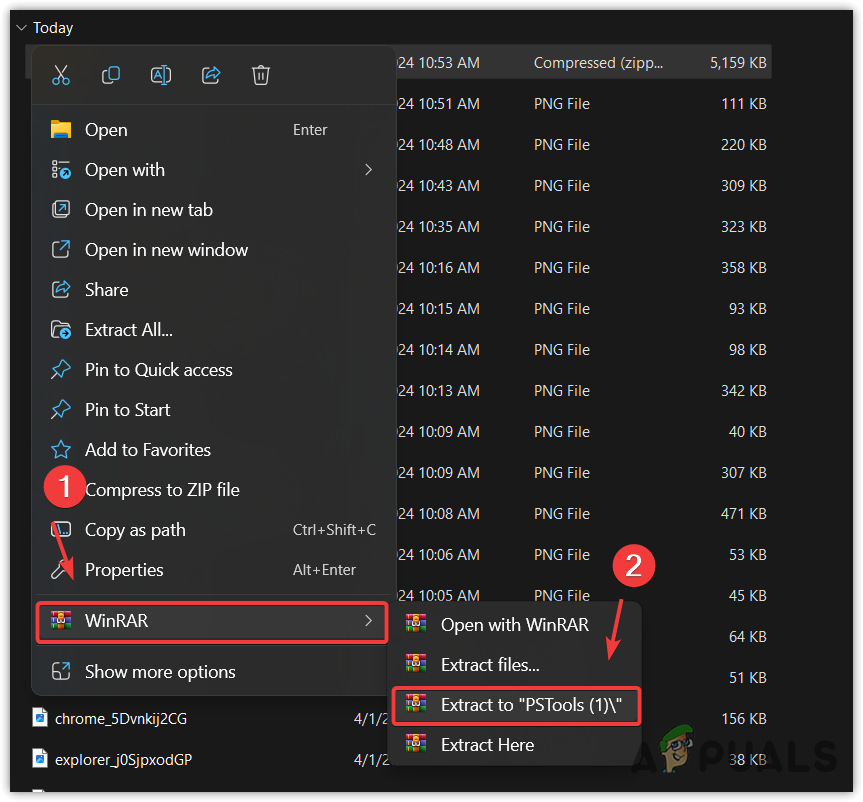Click the 93 KB size cell
This screenshot has height=802, width=863.
tap(747, 309)
